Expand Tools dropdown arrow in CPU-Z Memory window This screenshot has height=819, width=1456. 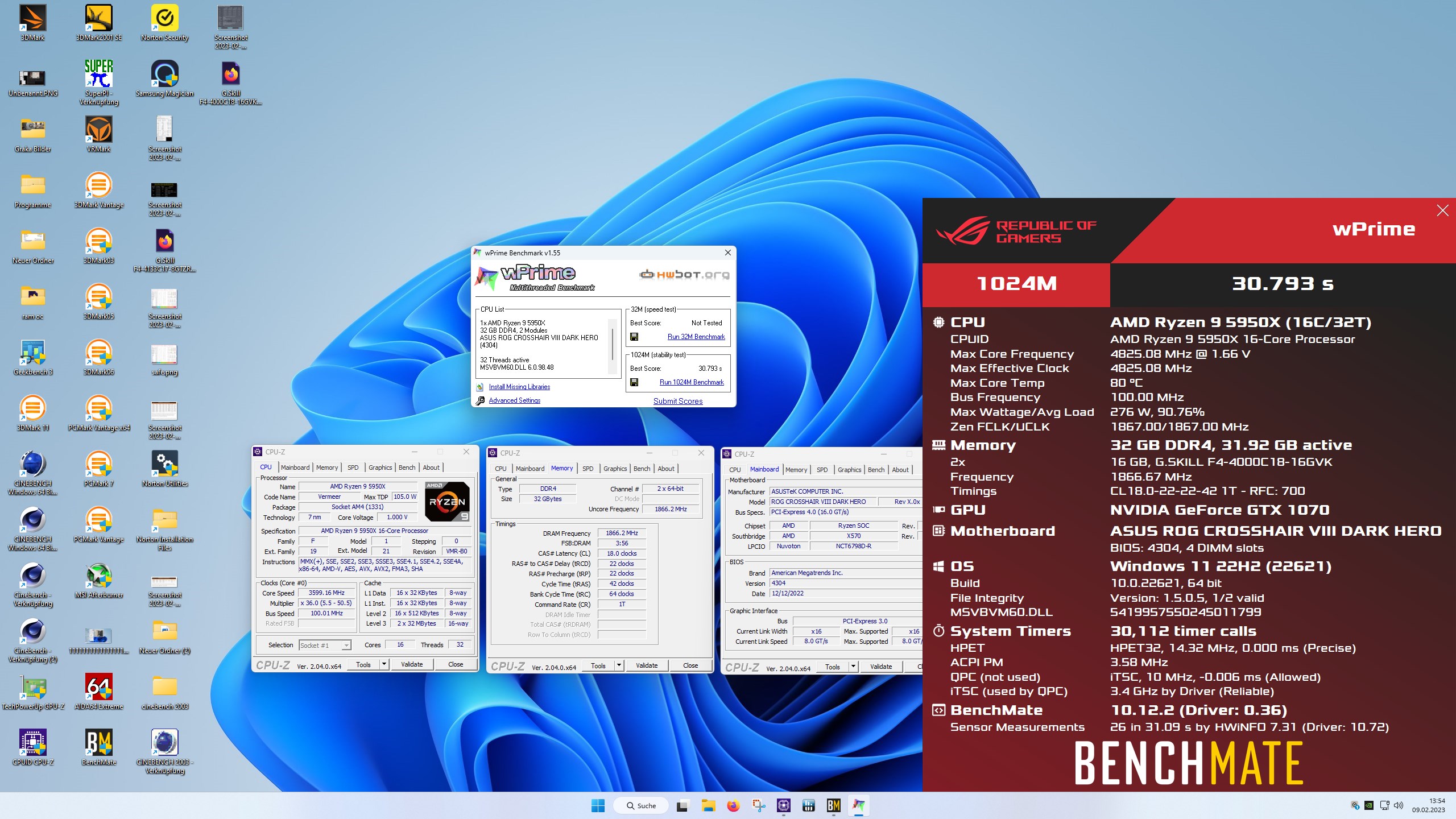(619, 665)
